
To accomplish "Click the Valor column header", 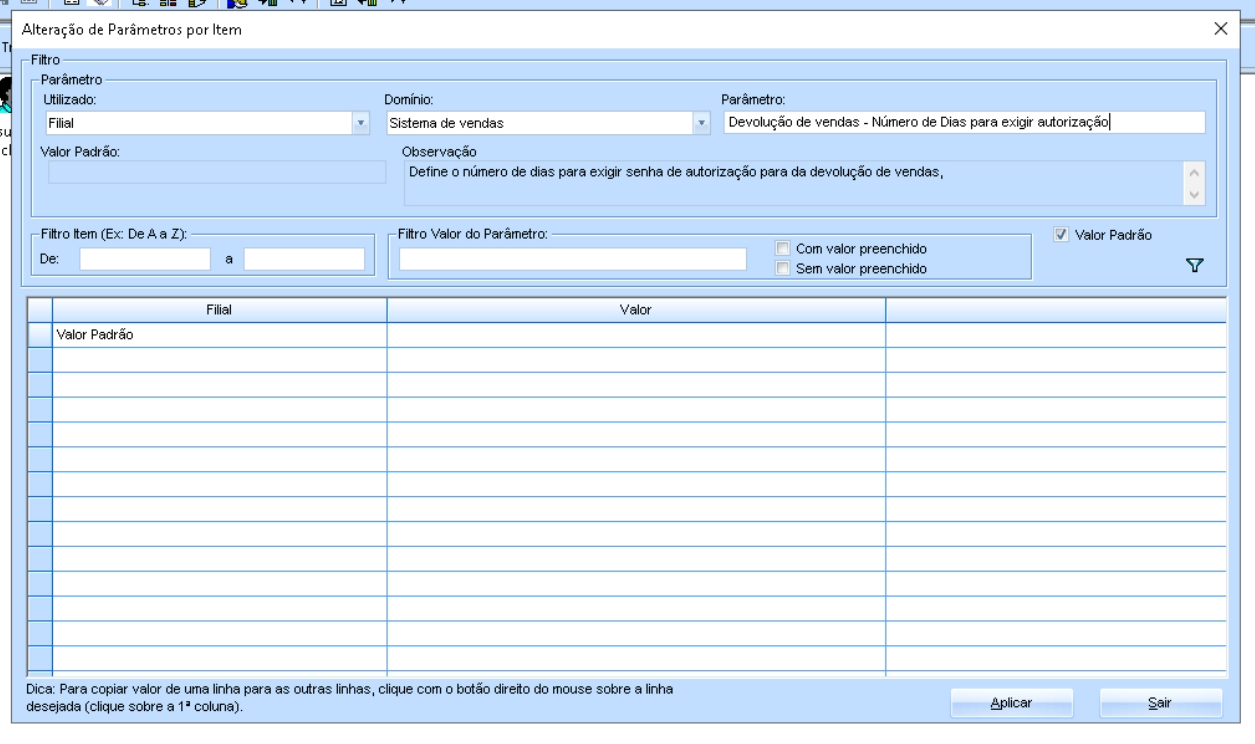I will pyautogui.click(x=635, y=310).
